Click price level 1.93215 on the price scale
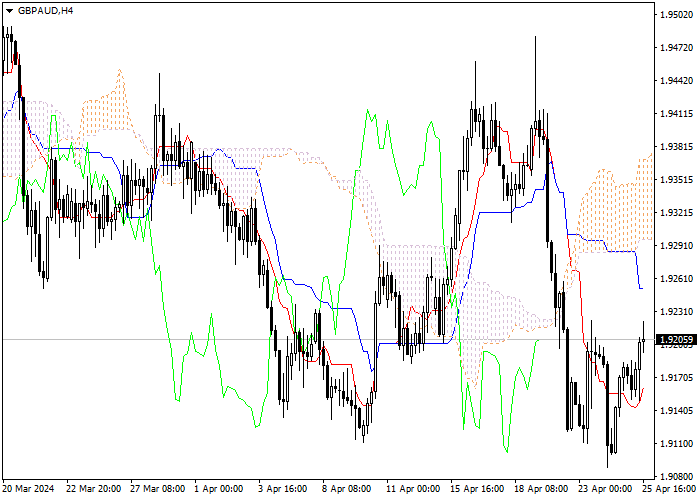The height and width of the screenshot is (500, 700). pos(676,213)
